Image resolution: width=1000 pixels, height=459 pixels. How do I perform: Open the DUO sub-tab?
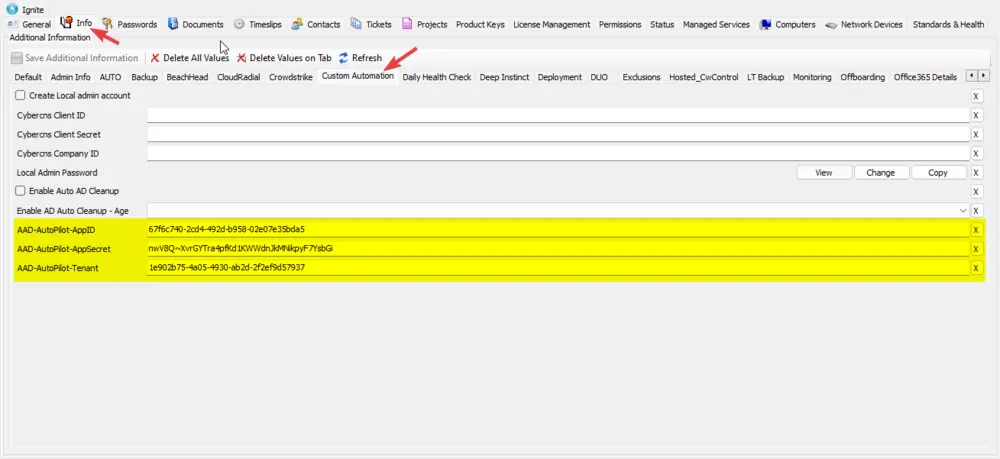pos(599,77)
